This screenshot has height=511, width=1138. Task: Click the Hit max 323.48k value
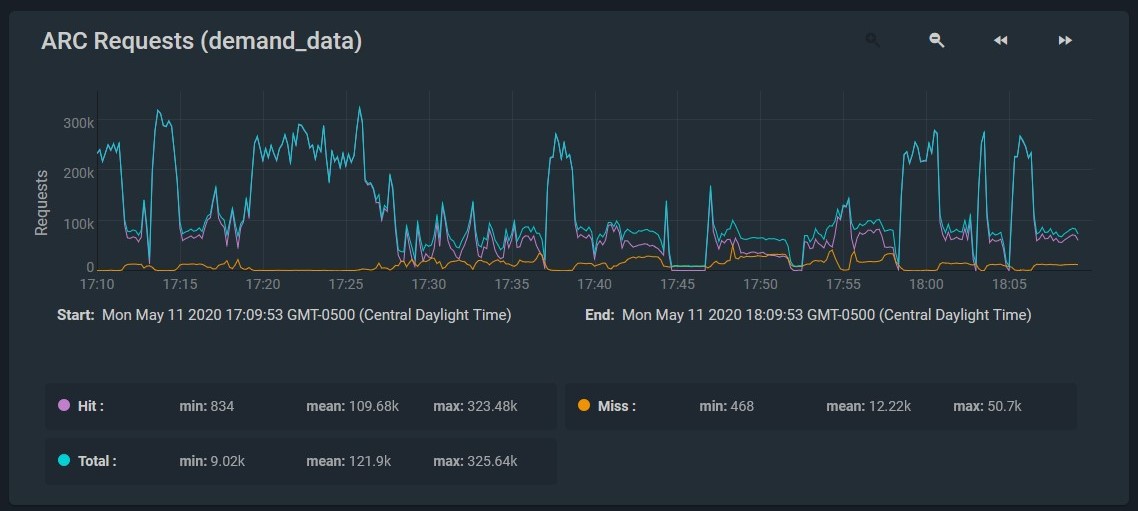(475, 406)
